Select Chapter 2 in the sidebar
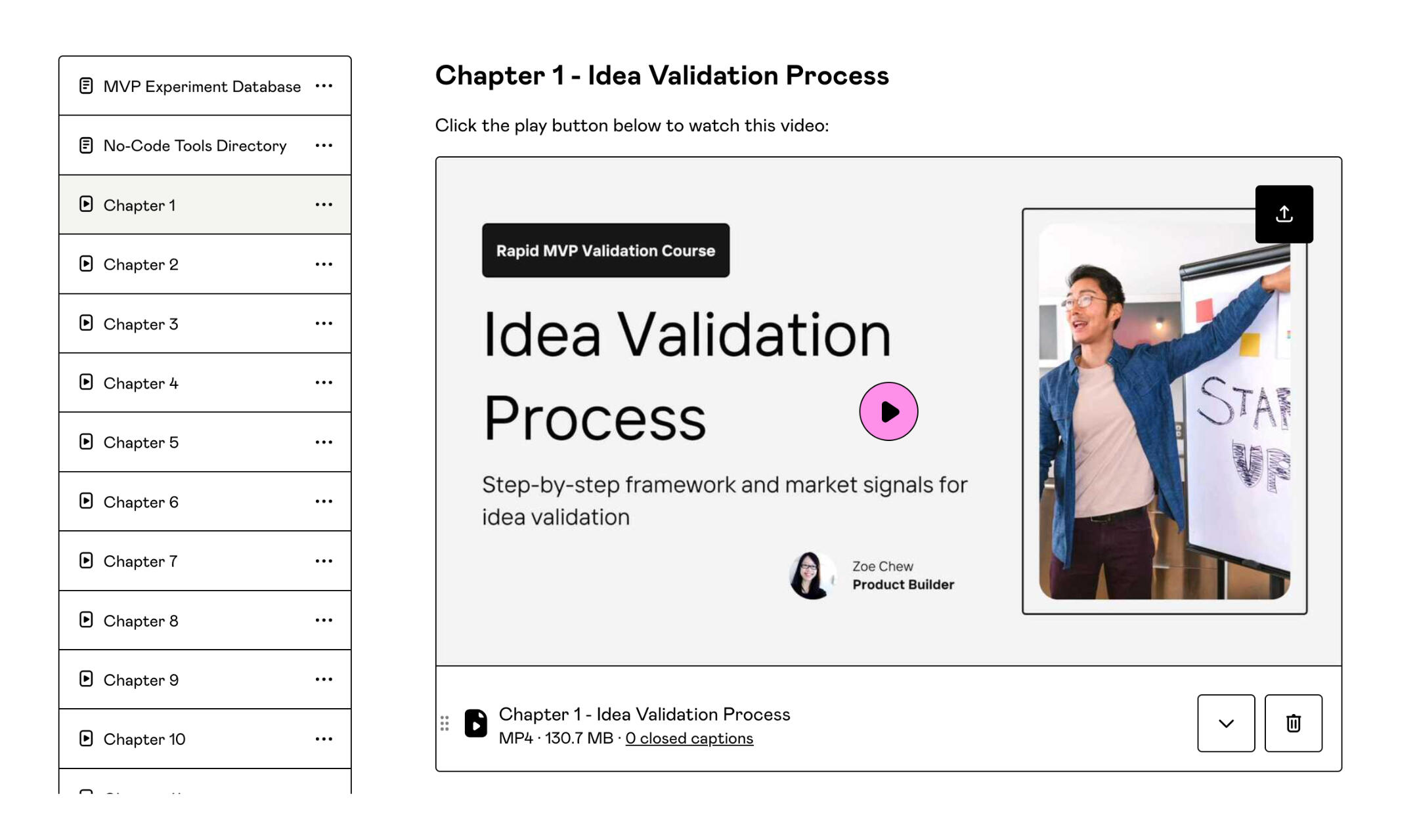Screen dimensions: 1417x840 coord(141,264)
